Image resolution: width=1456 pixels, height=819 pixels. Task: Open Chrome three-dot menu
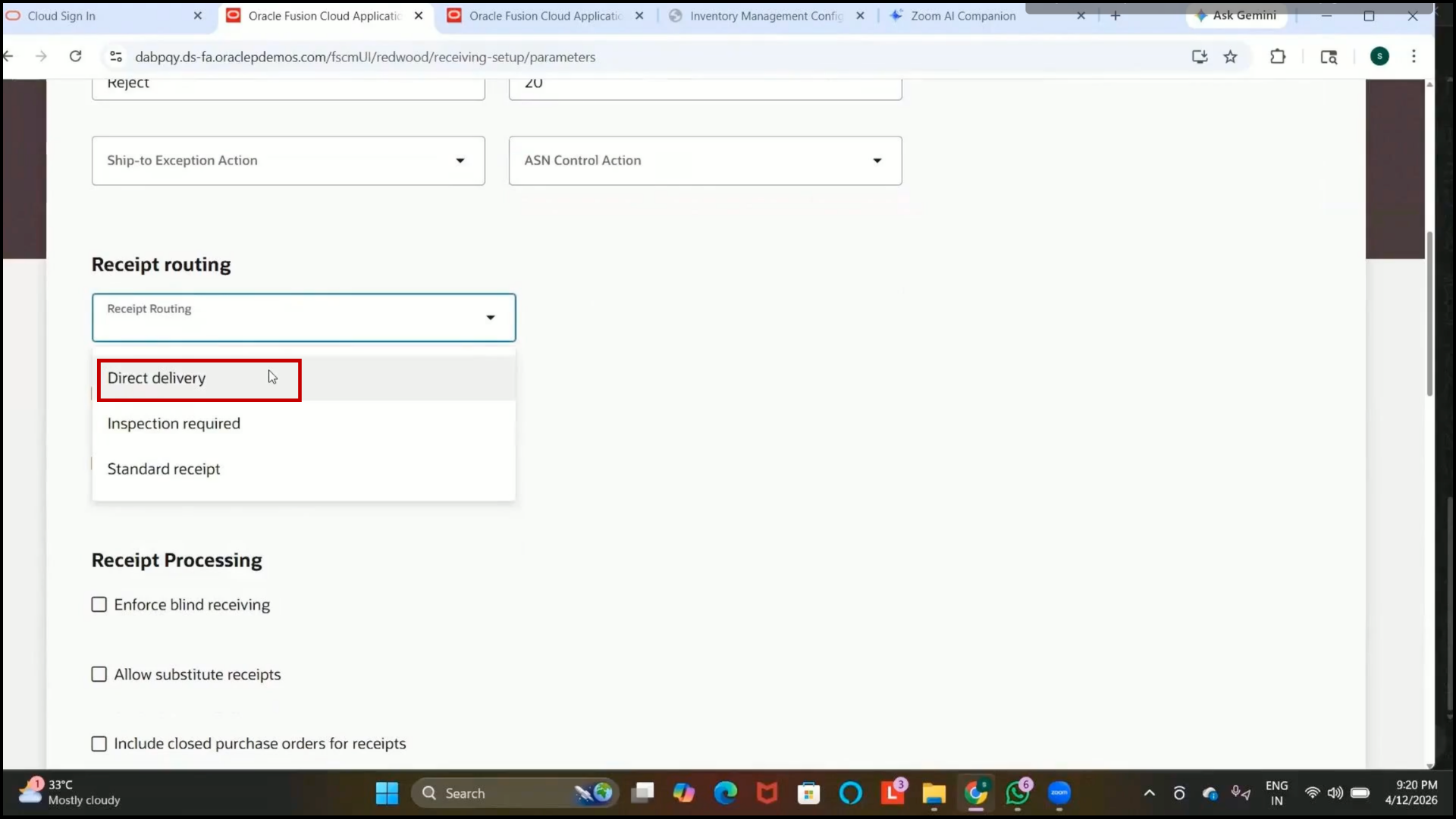1414,57
